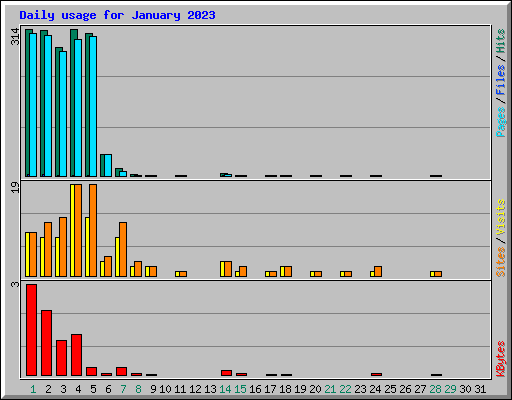Select the orange Sites bar for day 7
The height and width of the screenshot is (400, 512).
pyautogui.click(x=123, y=249)
